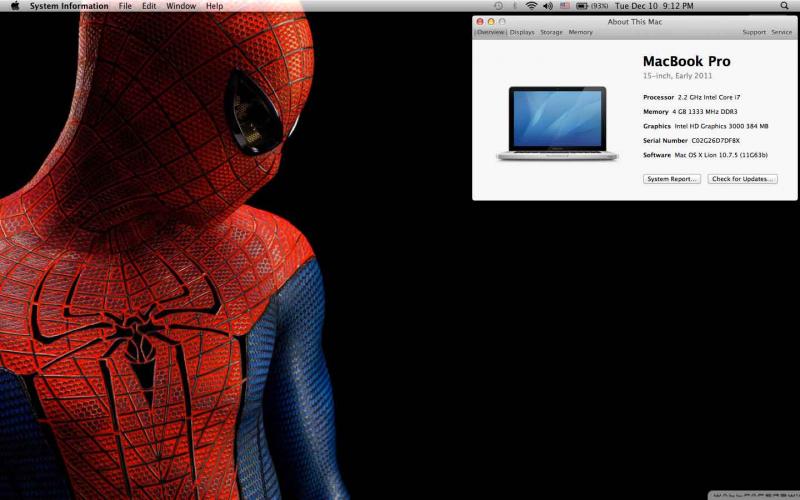
Task: Click the processor value '2.2 GHz Intel Core i7'
Action: (x=709, y=97)
